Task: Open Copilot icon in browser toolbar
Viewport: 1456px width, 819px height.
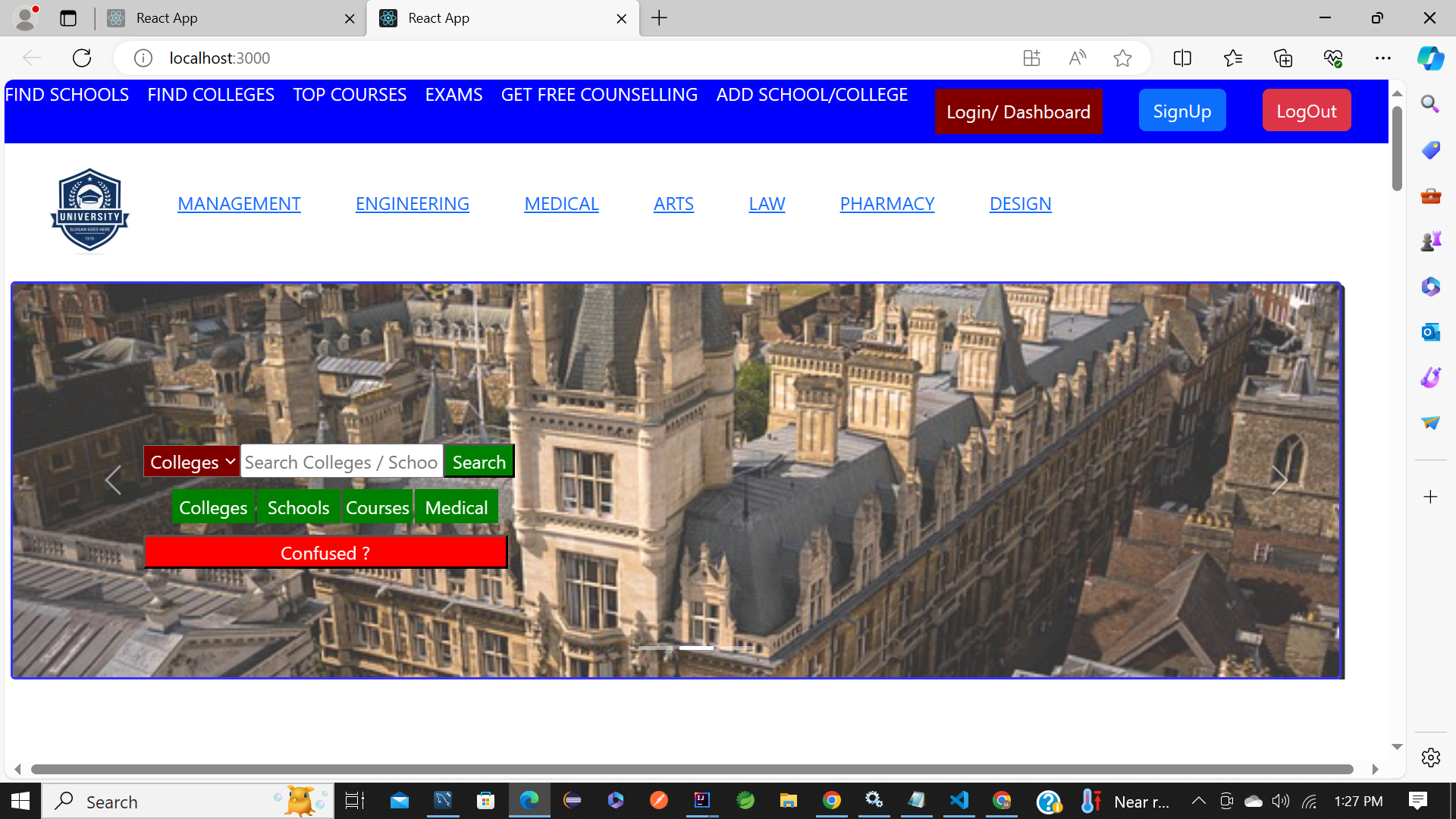Action: [x=1430, y=58]
